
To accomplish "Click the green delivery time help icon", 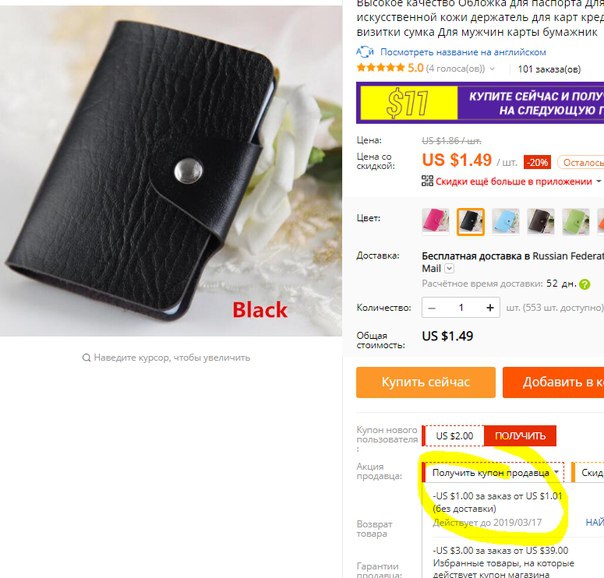I will (584, 285).
